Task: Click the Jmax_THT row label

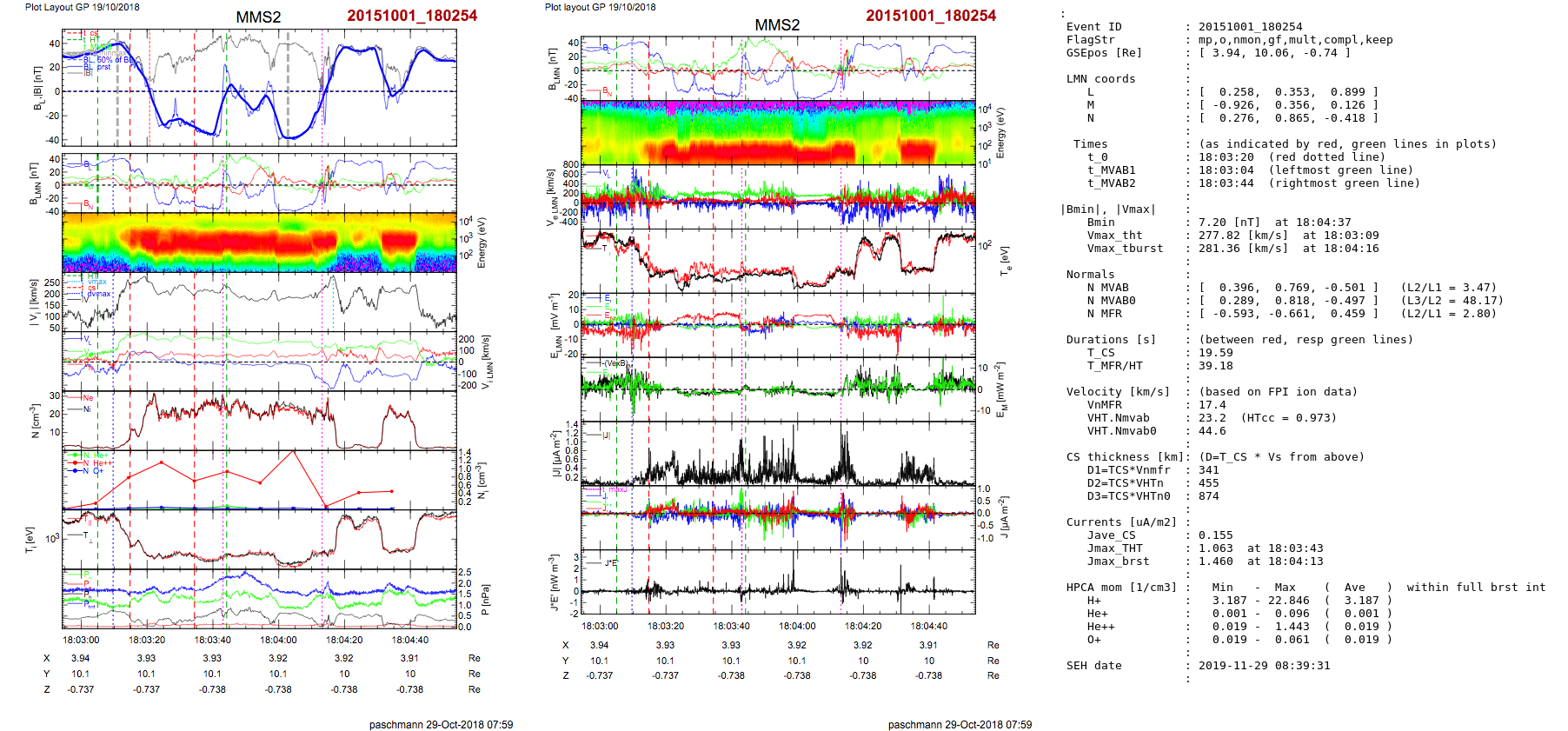Action: click(1114, 548)
